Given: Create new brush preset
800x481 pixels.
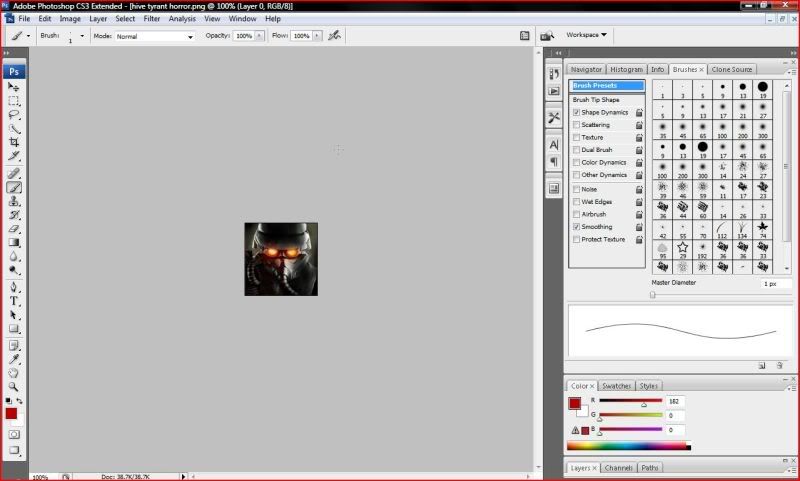Looking at the screenshot, I should tap(762, 366).
